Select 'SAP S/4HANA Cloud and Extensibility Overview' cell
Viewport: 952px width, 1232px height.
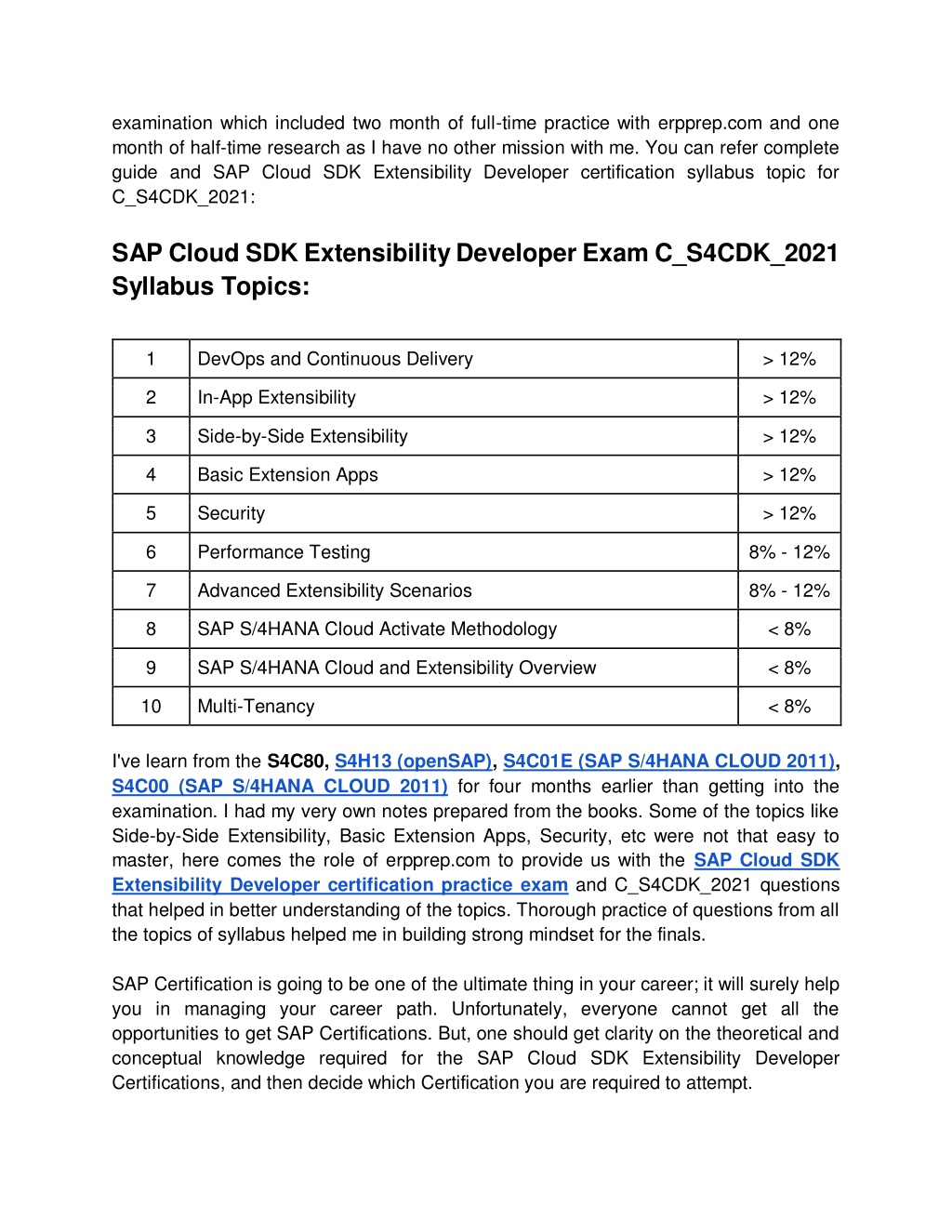[464, 668]
